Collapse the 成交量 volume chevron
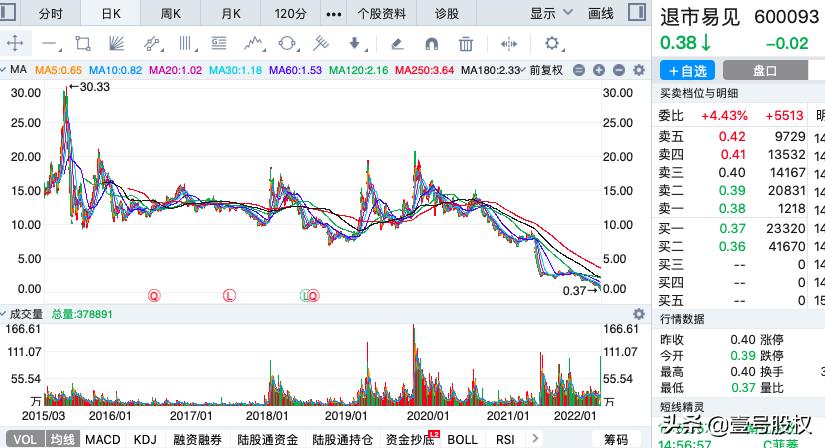825x448 pixels. click(3, 314)
